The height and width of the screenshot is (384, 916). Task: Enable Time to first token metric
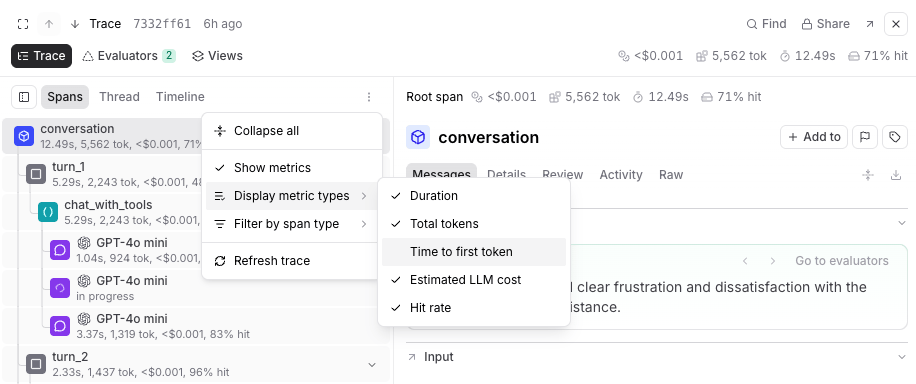pos(474,252)
